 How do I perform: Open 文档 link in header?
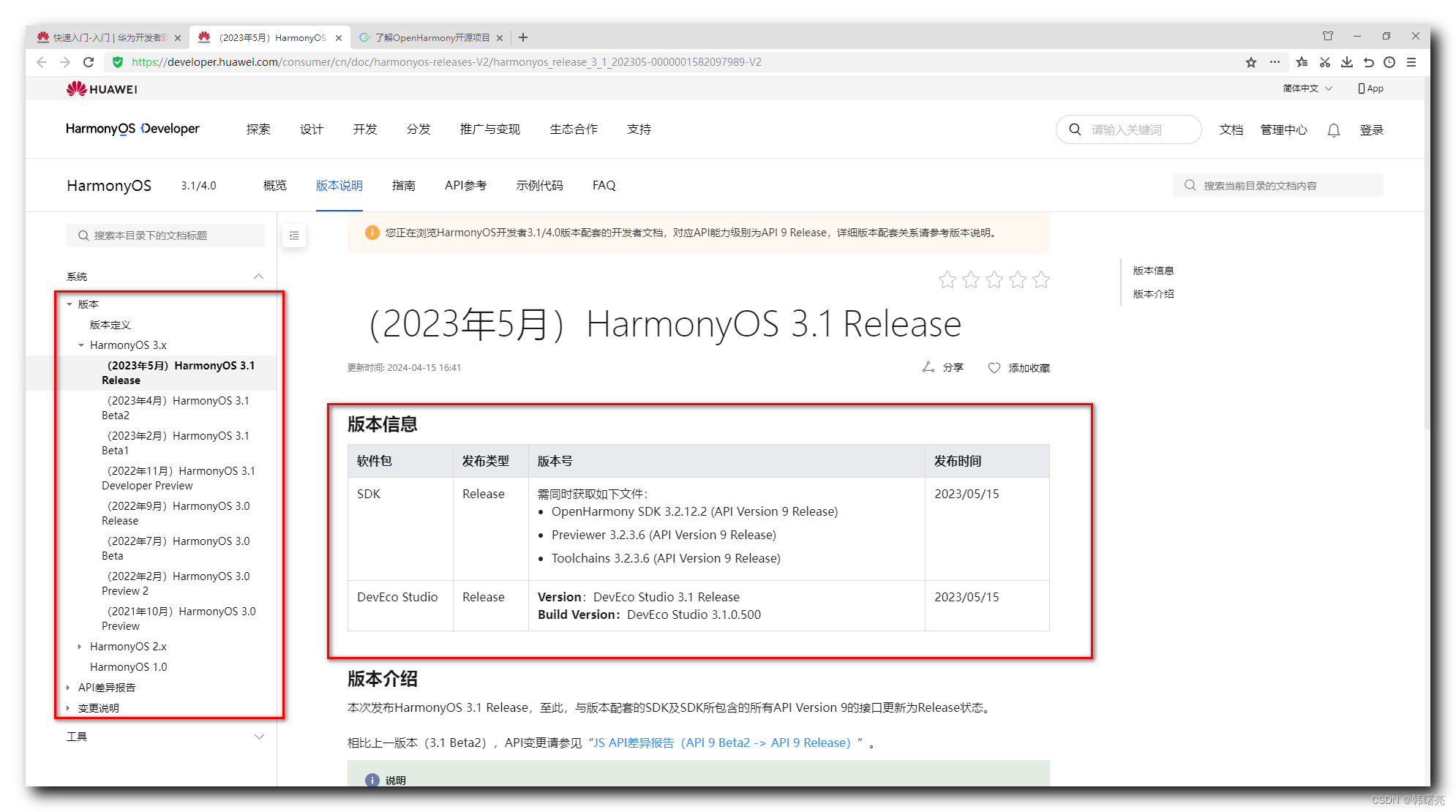(x=1231, y=130)
